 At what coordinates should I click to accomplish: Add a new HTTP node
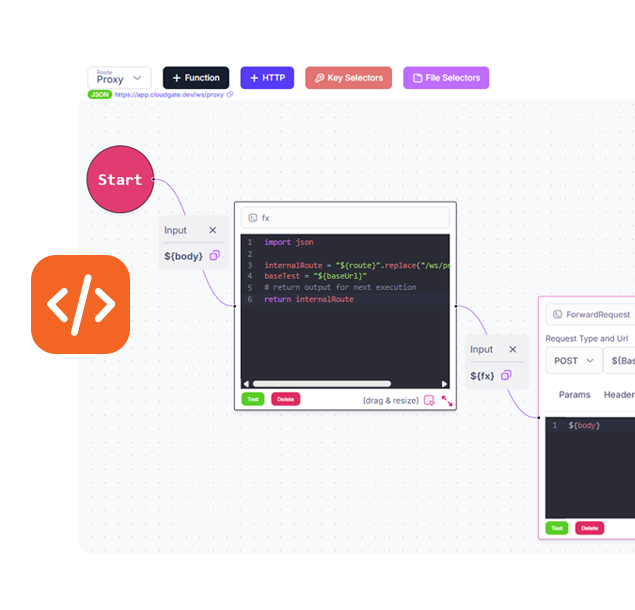[x=267, y=78]
